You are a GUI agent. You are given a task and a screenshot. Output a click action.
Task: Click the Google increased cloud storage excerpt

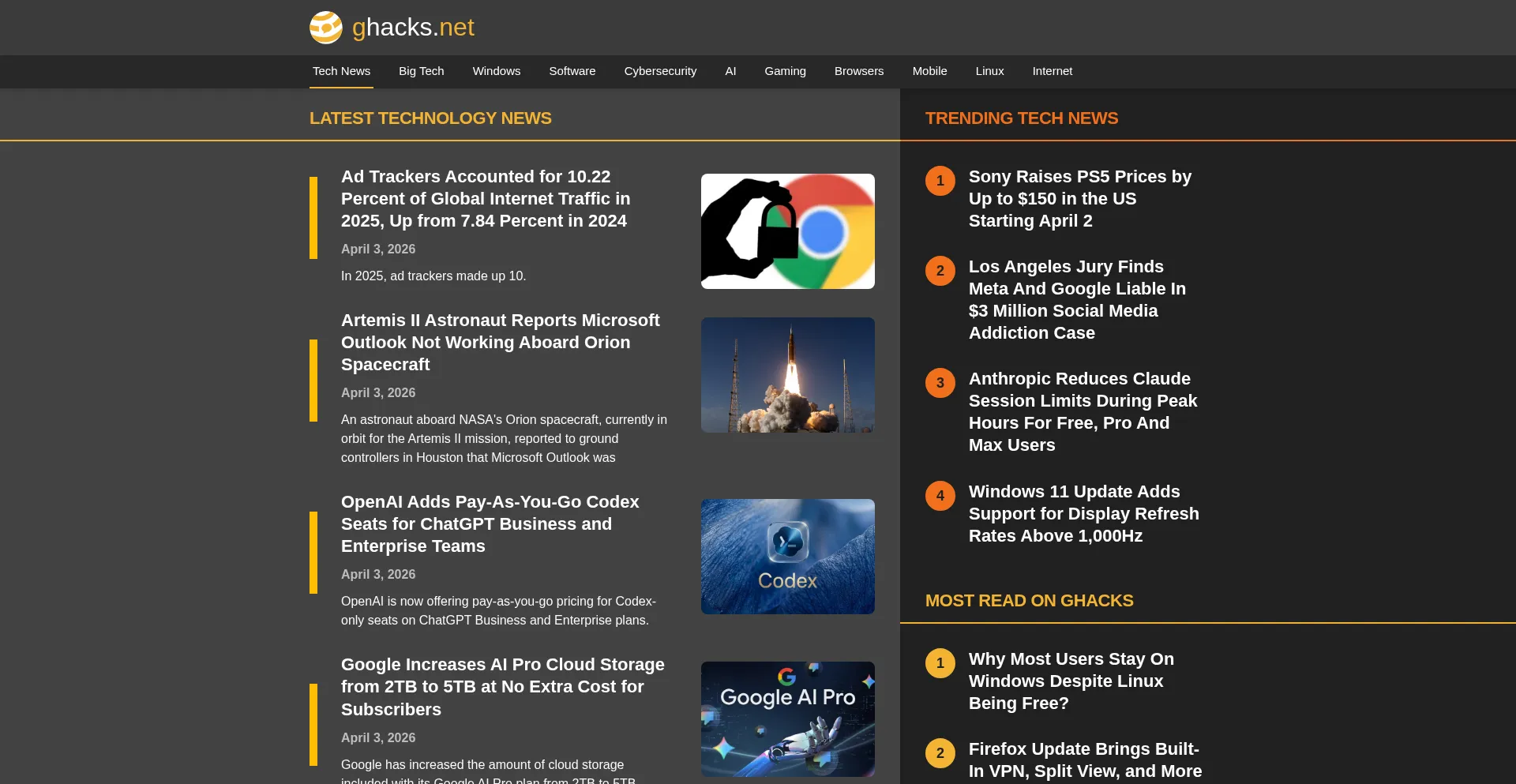[x=489, y=771]
